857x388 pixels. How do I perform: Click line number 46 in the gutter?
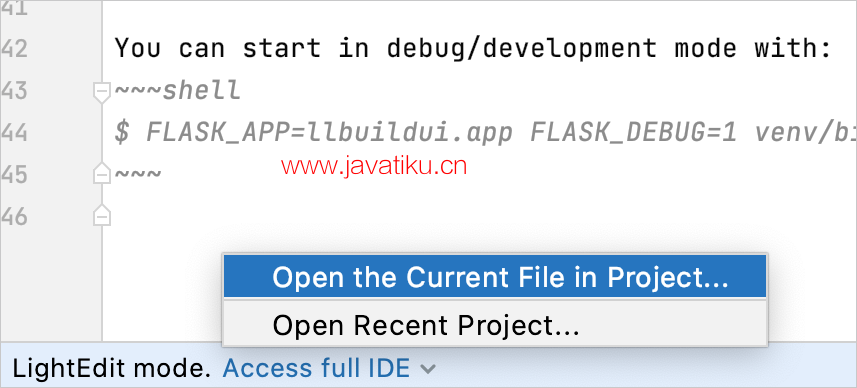(14, 217)
